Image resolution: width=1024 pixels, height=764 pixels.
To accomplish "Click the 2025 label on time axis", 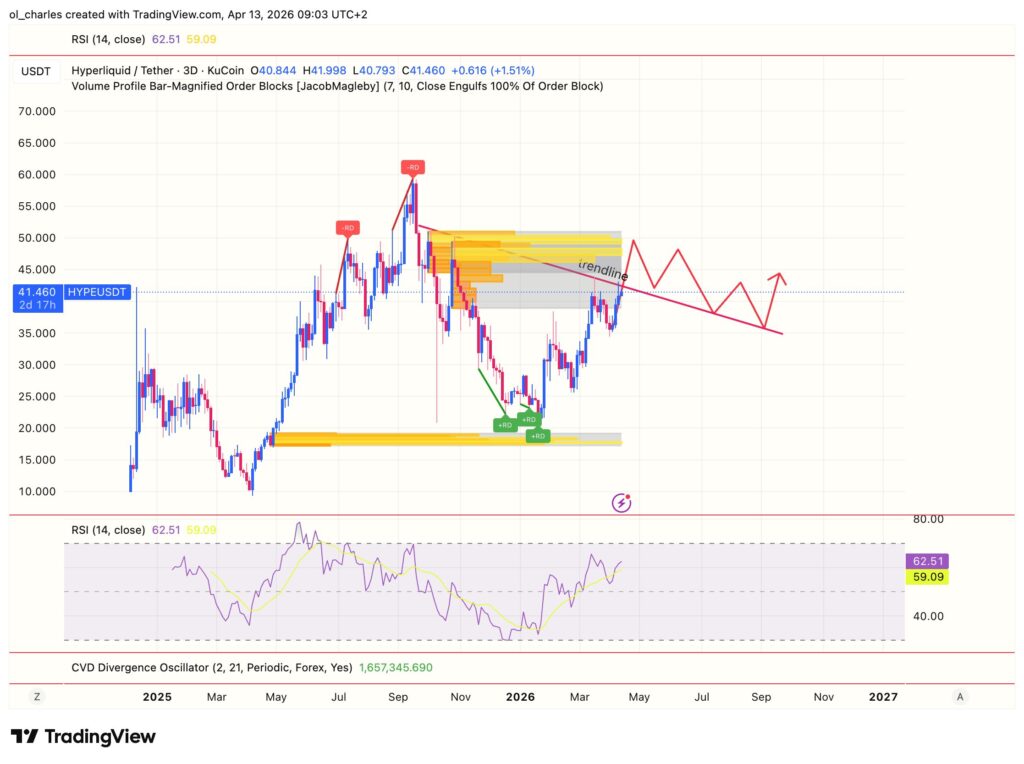I will (157, 696).
